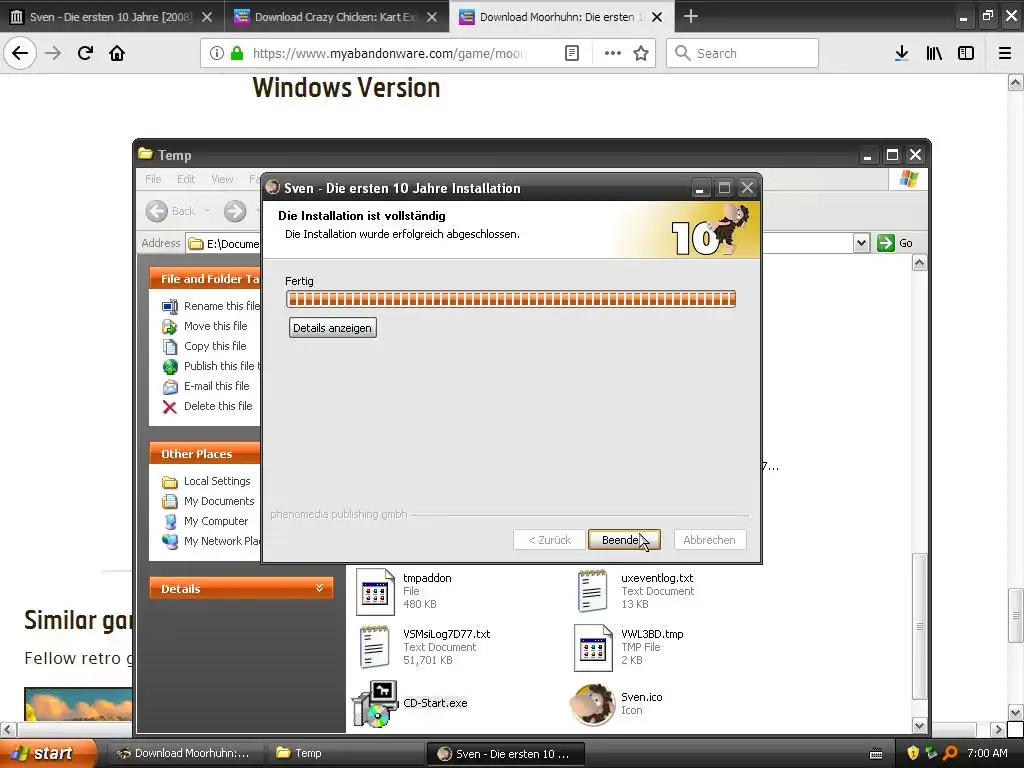Screen dimensions: 1024x768
Task: Open address dropdown in Temp window
Action: tap(861, 243)
